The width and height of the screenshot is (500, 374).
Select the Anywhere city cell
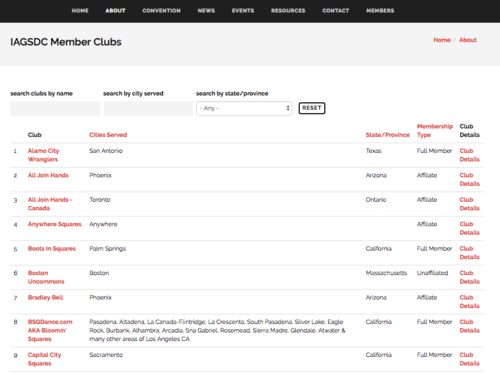tap(103, 224)
